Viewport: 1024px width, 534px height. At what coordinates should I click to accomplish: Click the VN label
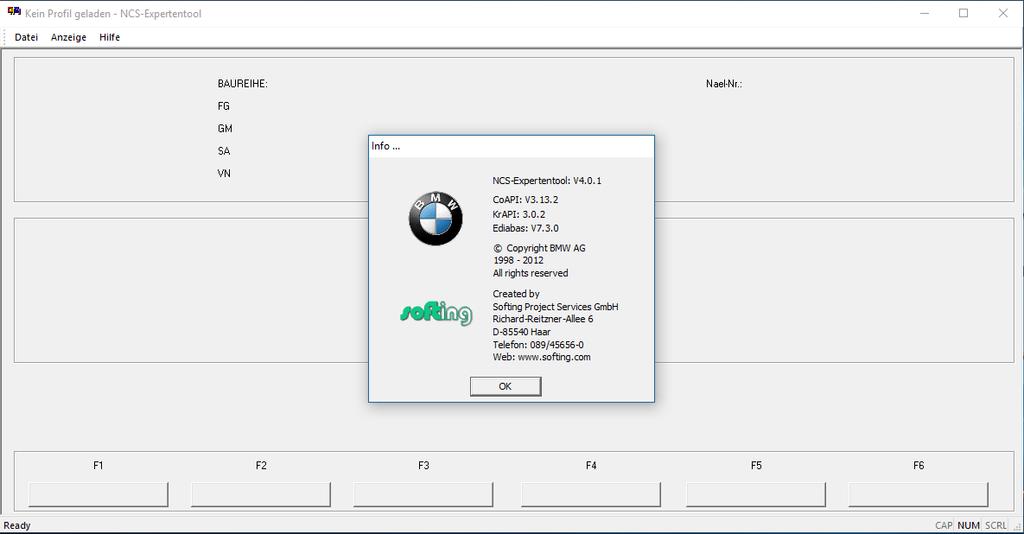224,174
